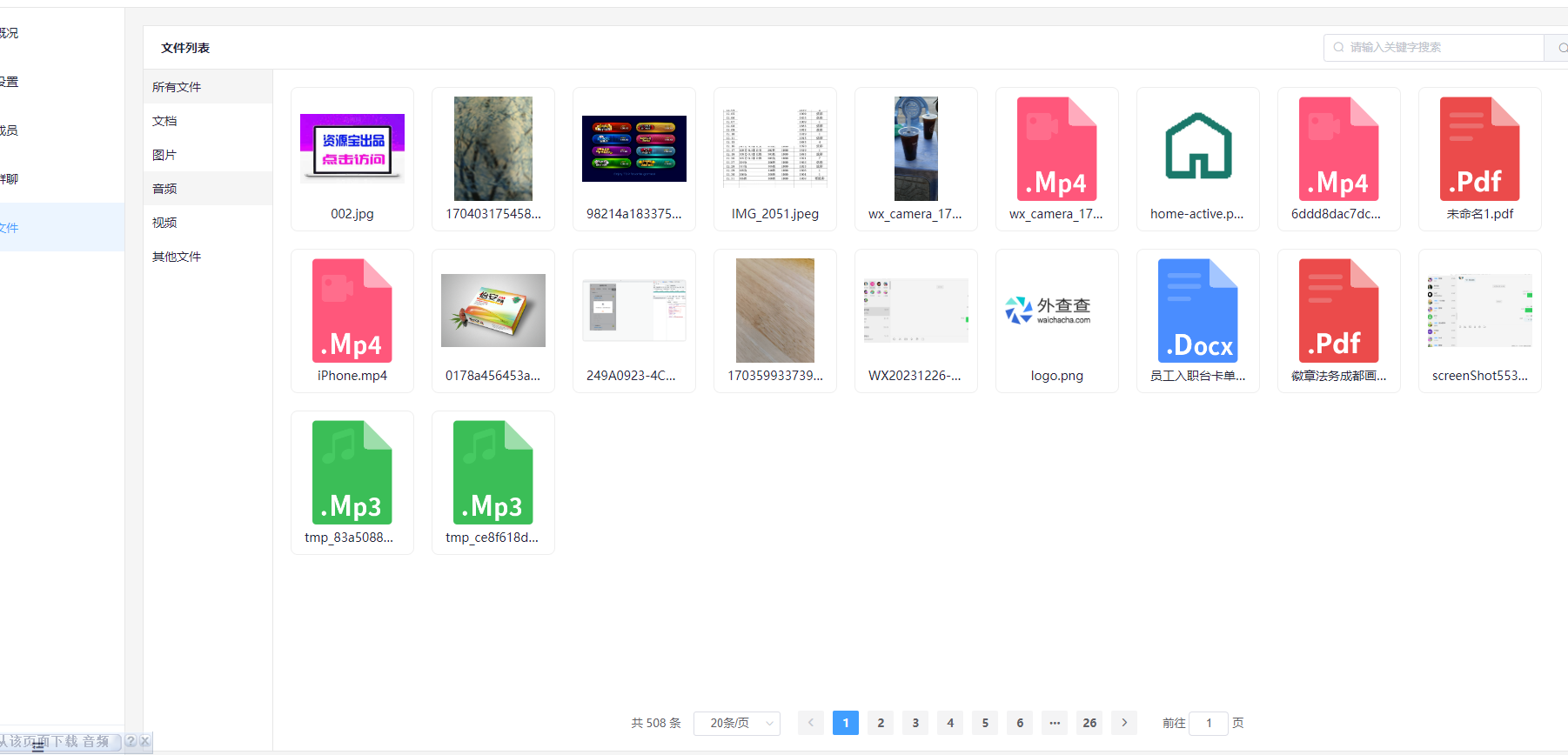The height and width of the screenshot is (755, 1568).
Task: Go to next page with right arrow
Action: 1124,723
